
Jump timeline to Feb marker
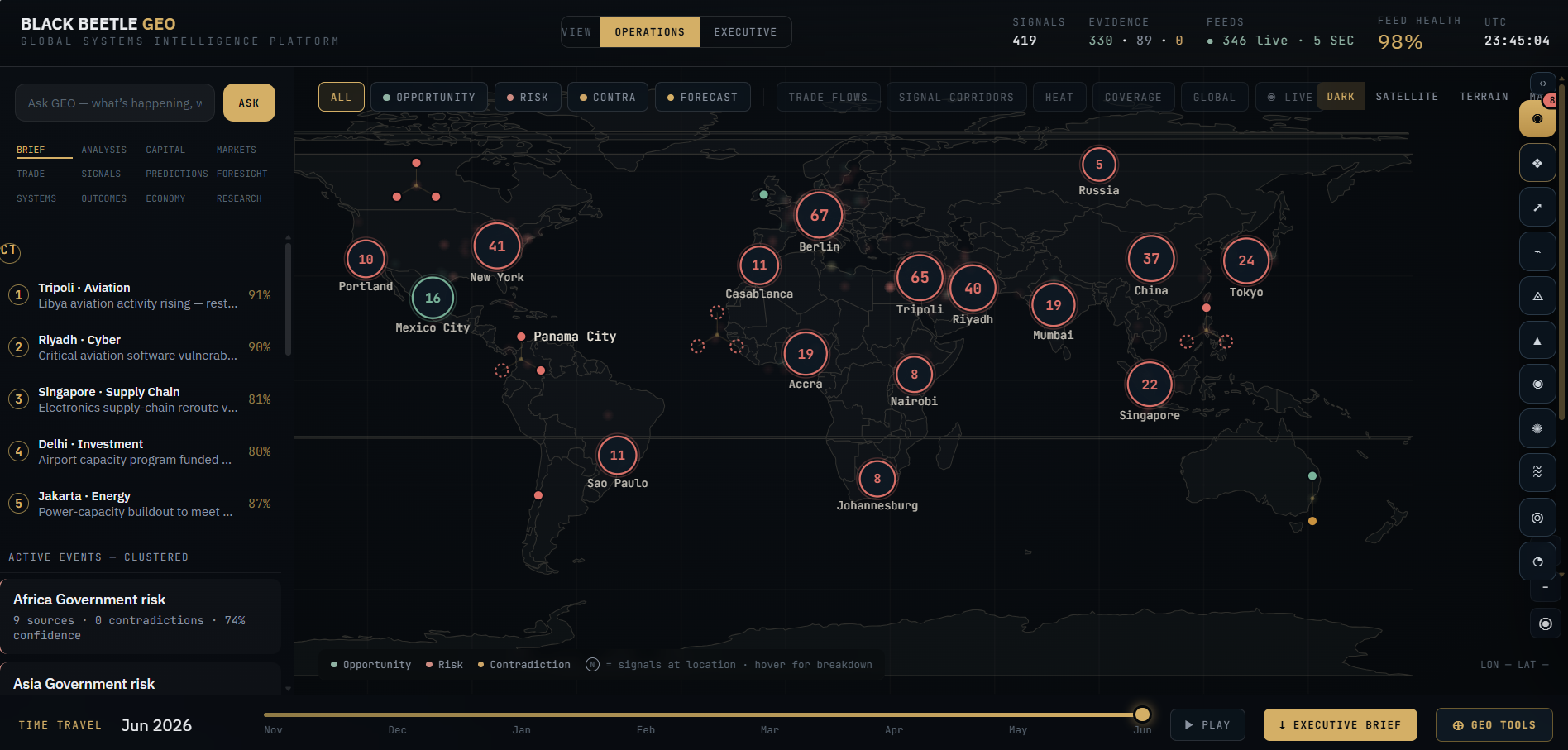pyautogui.click(x=646, y=730)
